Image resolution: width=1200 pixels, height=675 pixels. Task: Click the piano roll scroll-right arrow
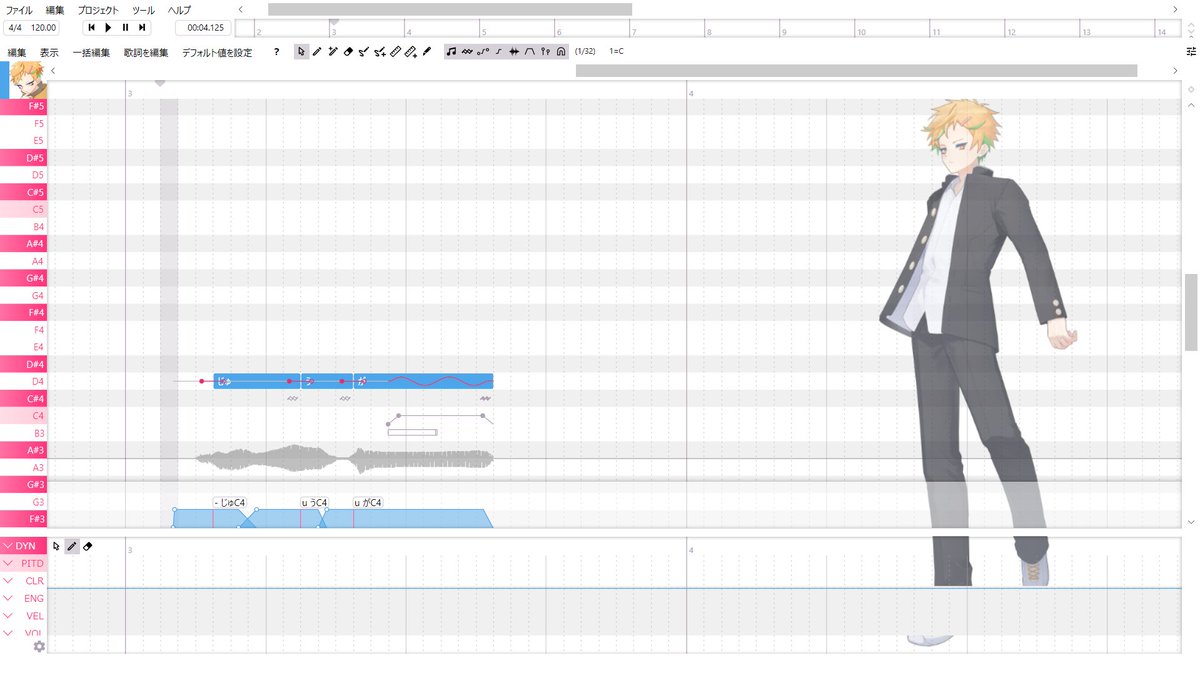tap(1174, 71)
